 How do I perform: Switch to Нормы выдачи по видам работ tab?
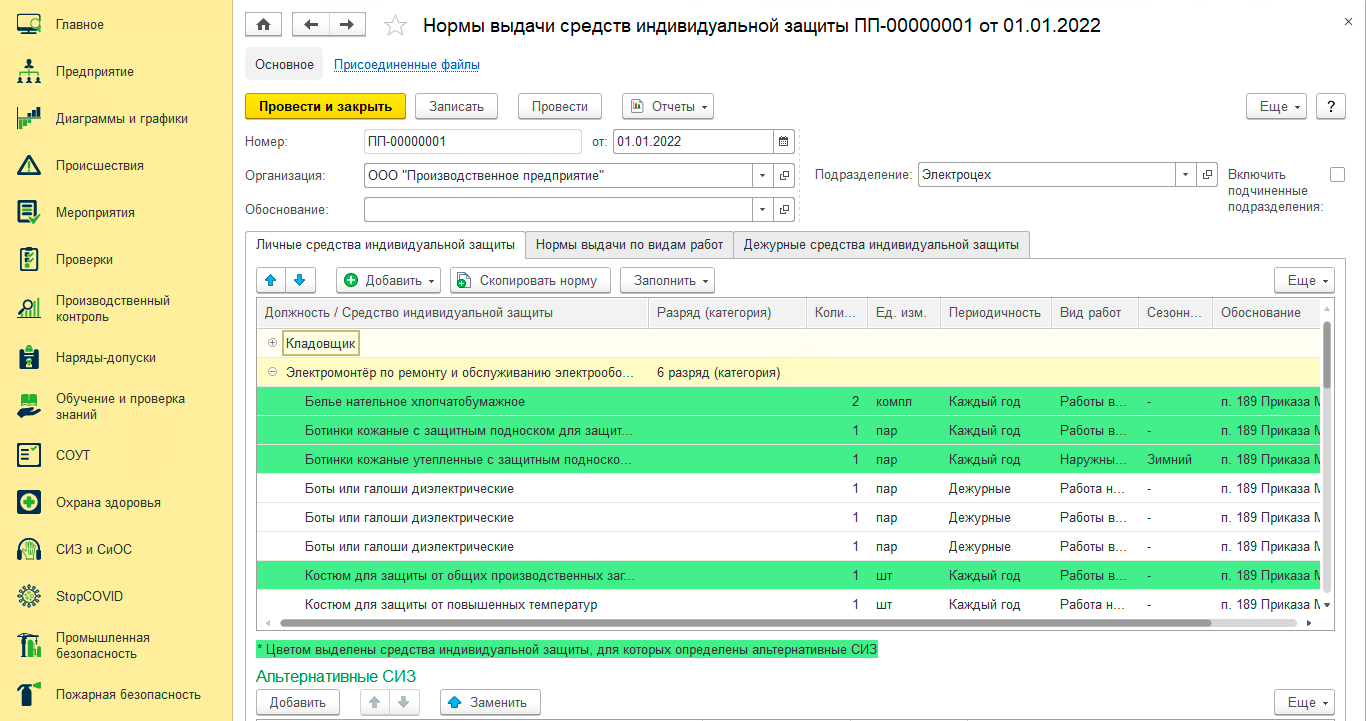click(x=629, y=244)
